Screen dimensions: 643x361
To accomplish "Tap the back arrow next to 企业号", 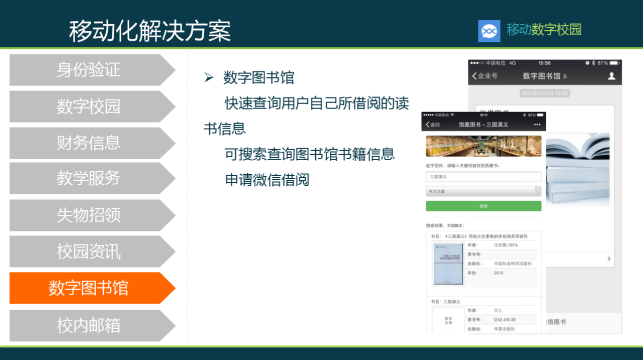I will coord(474,76).
